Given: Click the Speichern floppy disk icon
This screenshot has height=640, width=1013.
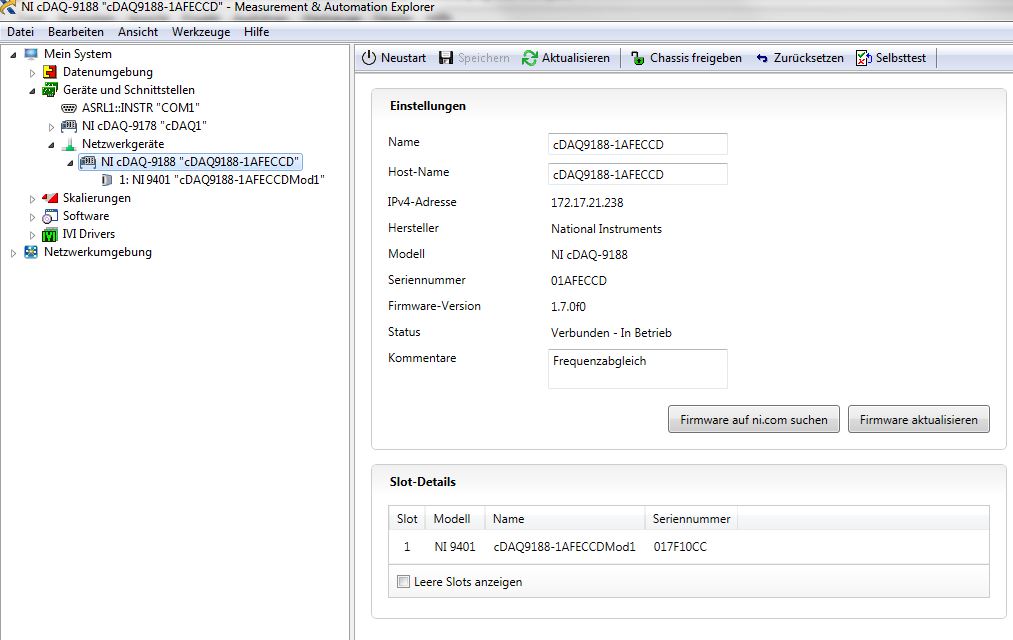Looking at the screenshot, I should 446,57.
